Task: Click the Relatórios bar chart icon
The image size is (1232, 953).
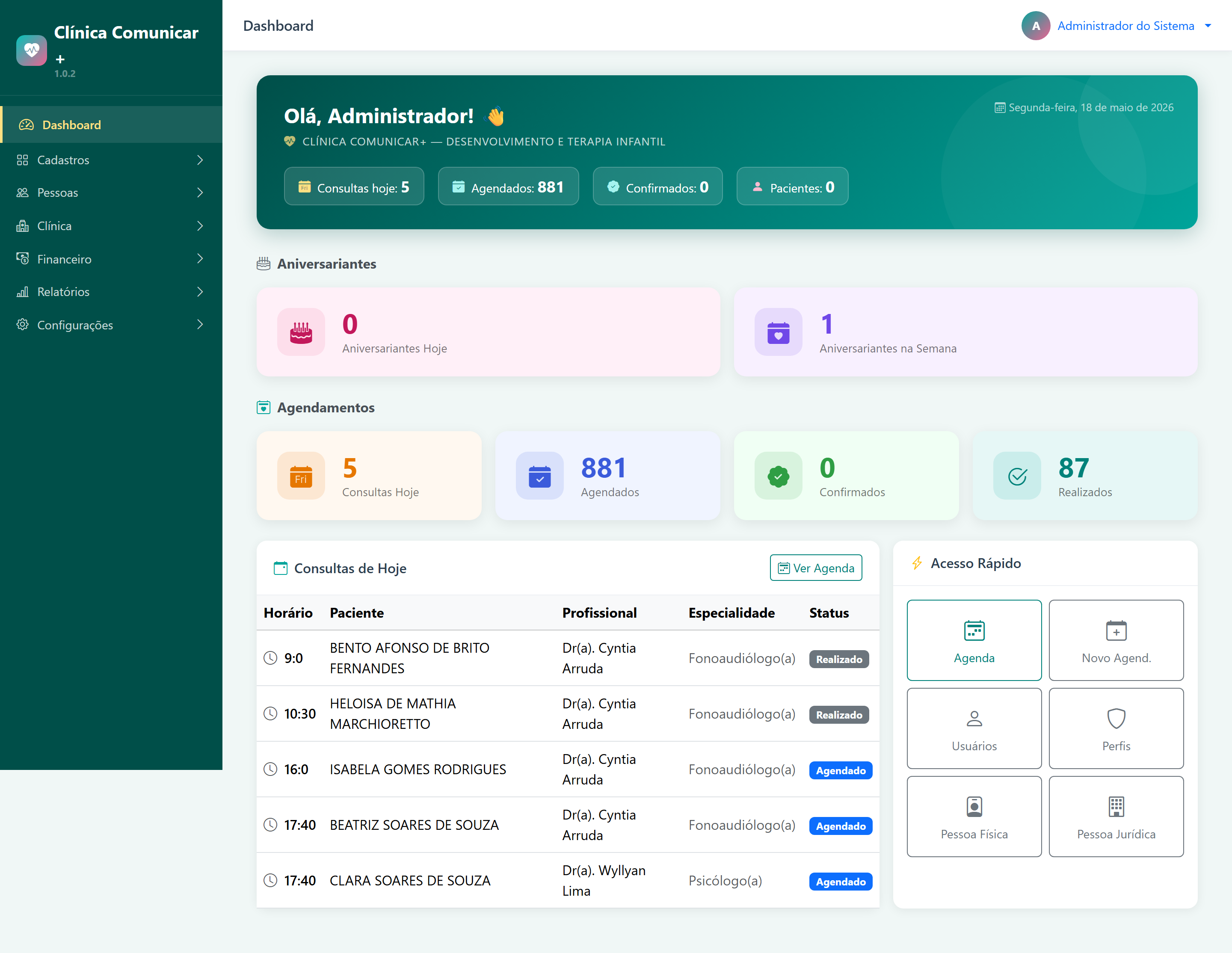Action: pos(23,292)
